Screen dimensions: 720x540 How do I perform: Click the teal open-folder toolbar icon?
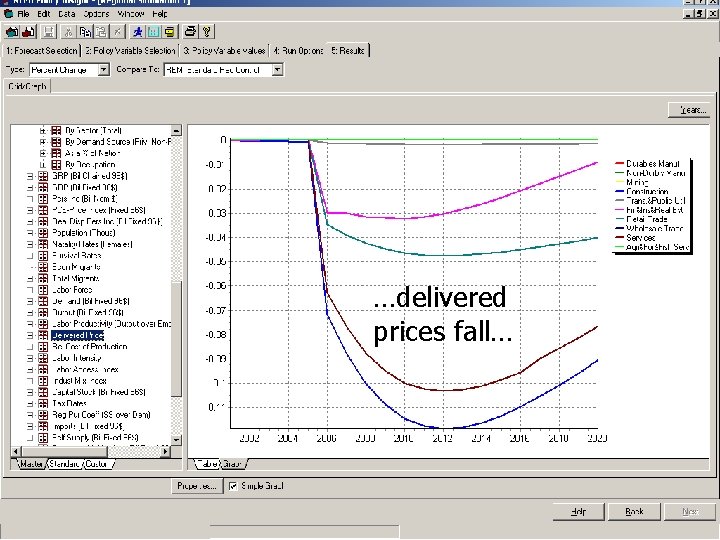[x=12, y=32]
